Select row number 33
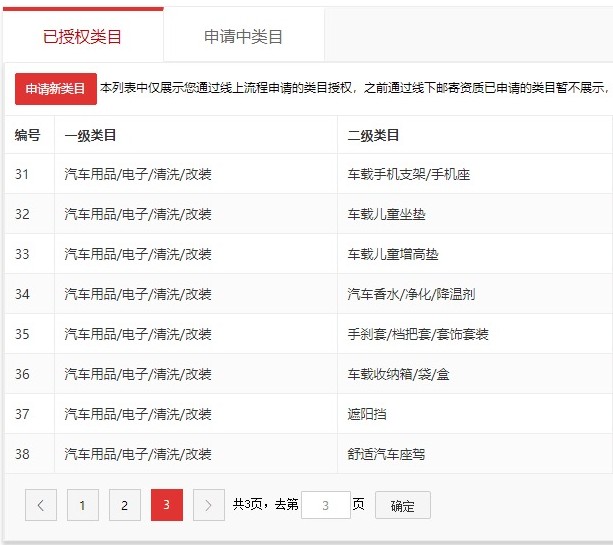 tap(22, 254)
